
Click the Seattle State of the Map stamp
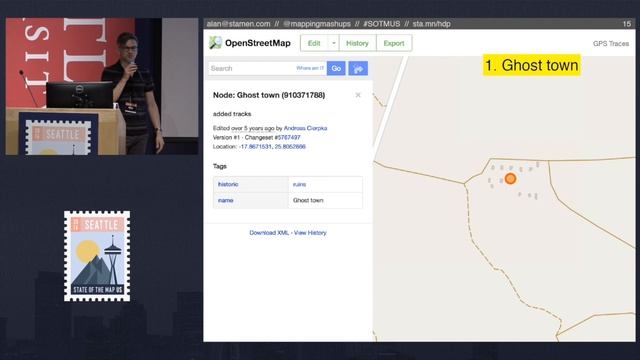click(97, 256)
